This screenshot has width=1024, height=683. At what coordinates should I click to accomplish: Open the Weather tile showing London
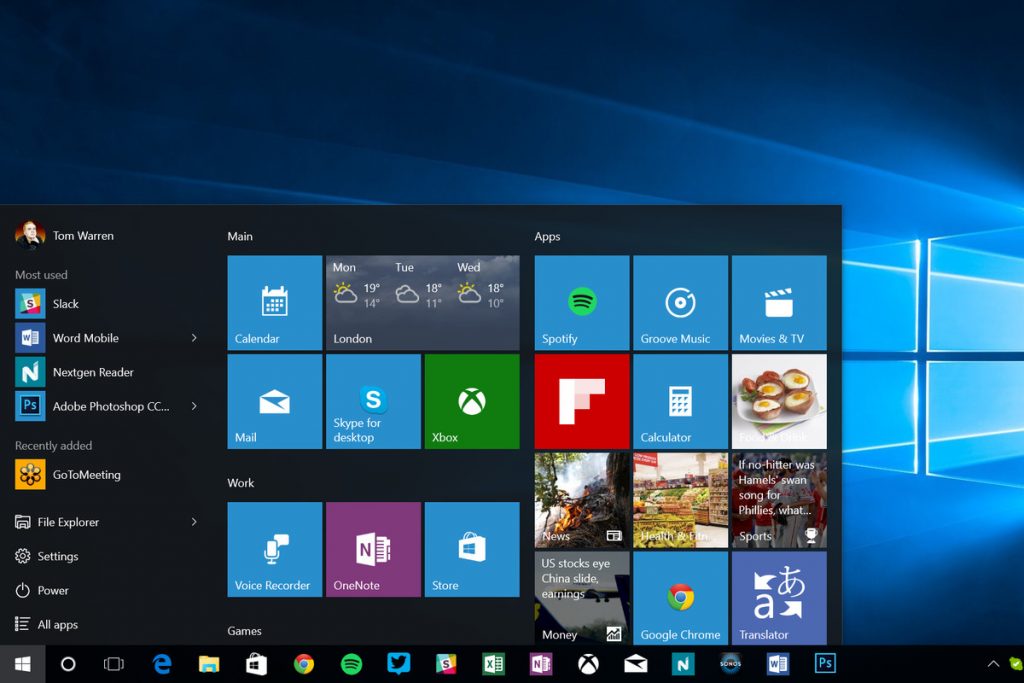pyautogui.click(x=422, y=302)
